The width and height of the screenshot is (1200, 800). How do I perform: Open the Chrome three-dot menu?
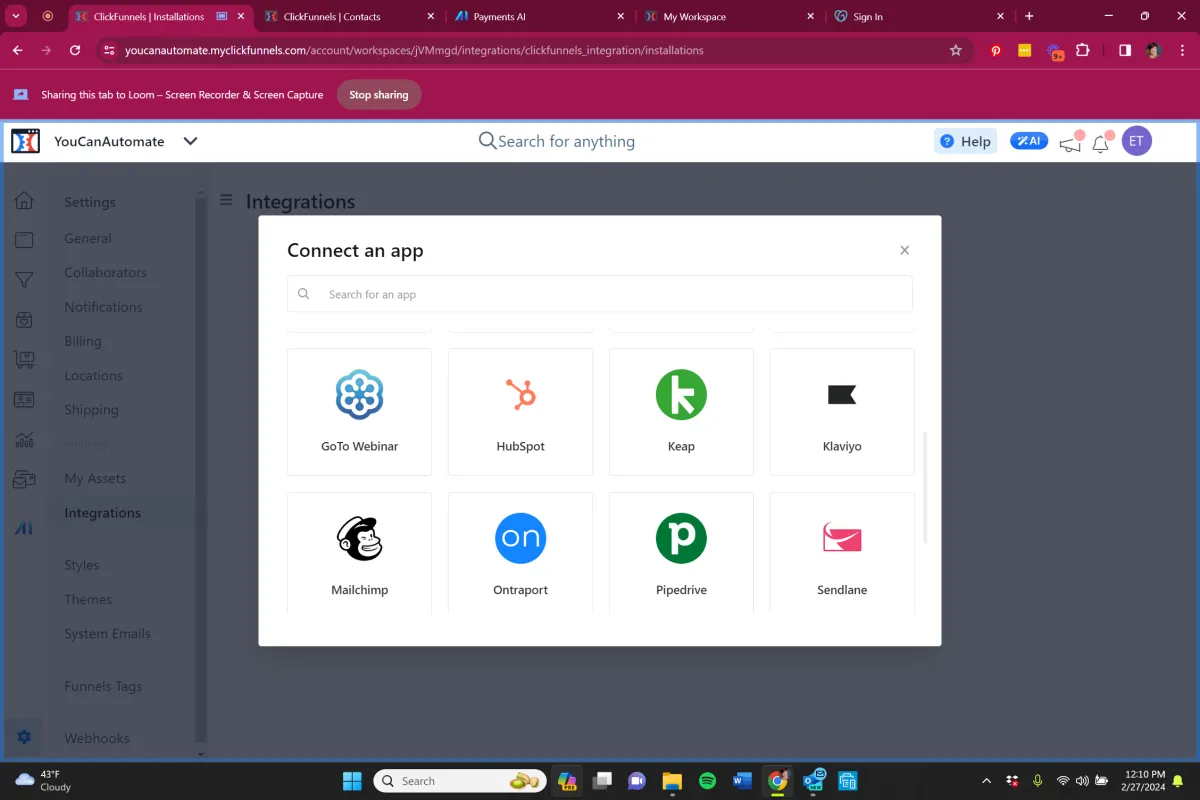click(x=1182, y=50)
